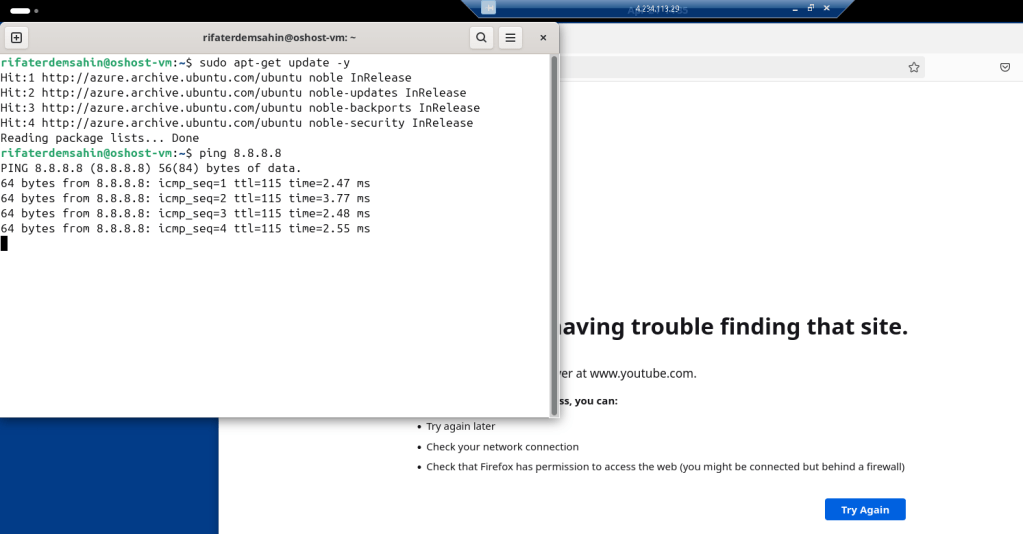Click the 4.234.113.29 remote session title

[x=657, y=8]
